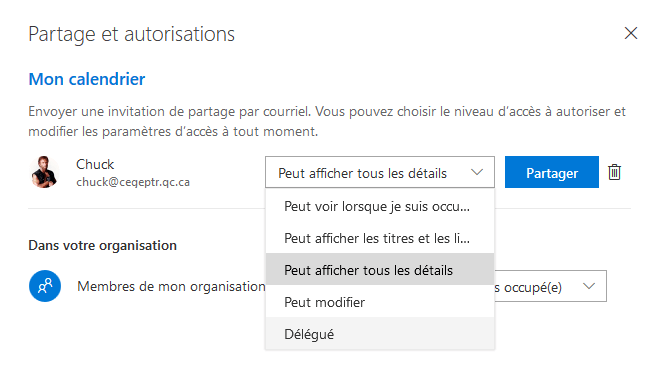Click the organisation members people icon

(x=45, y=286)
